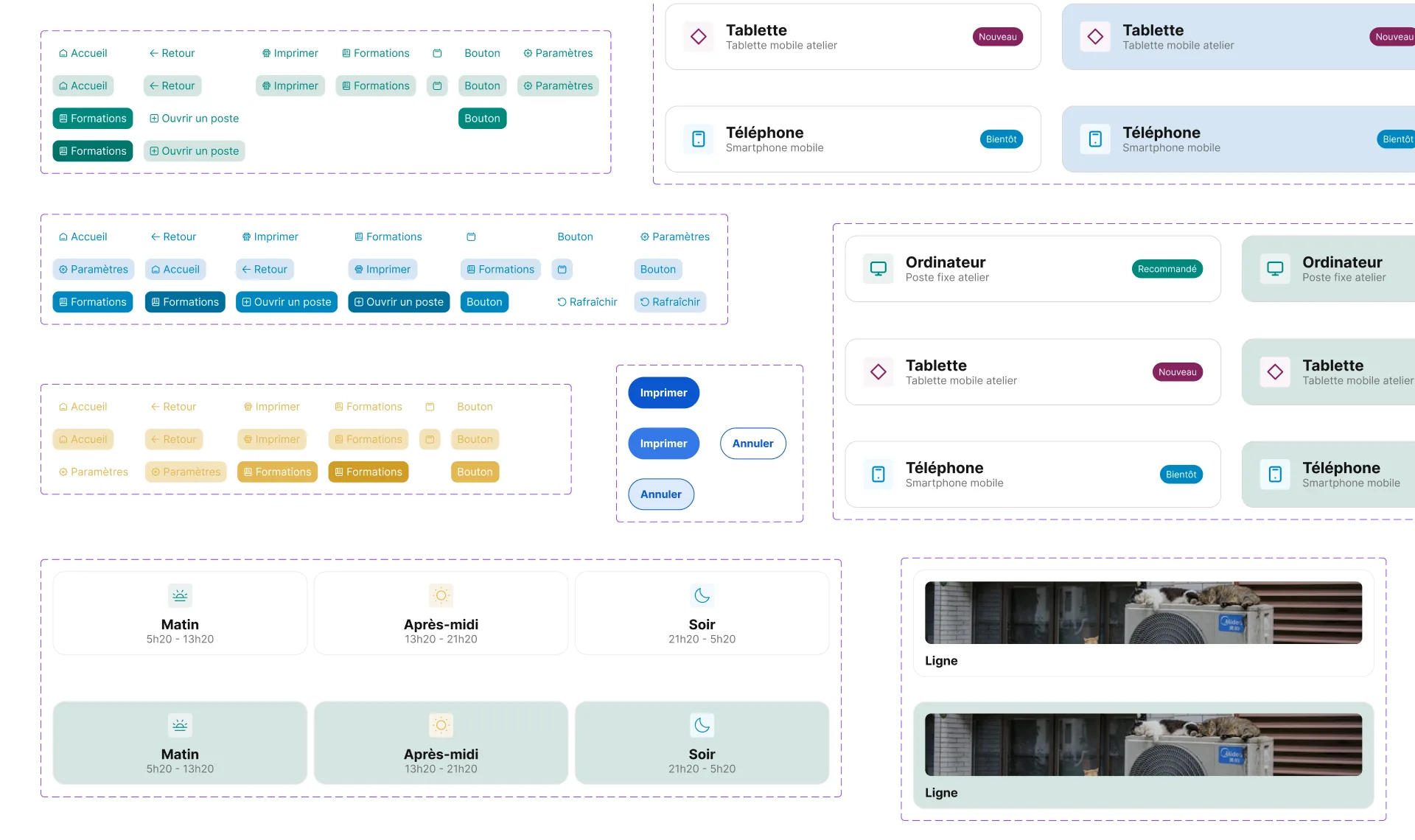Click the diamond icon in the white Tablette card beside the green one
The image size is (1415, 840).
point(878,372)
